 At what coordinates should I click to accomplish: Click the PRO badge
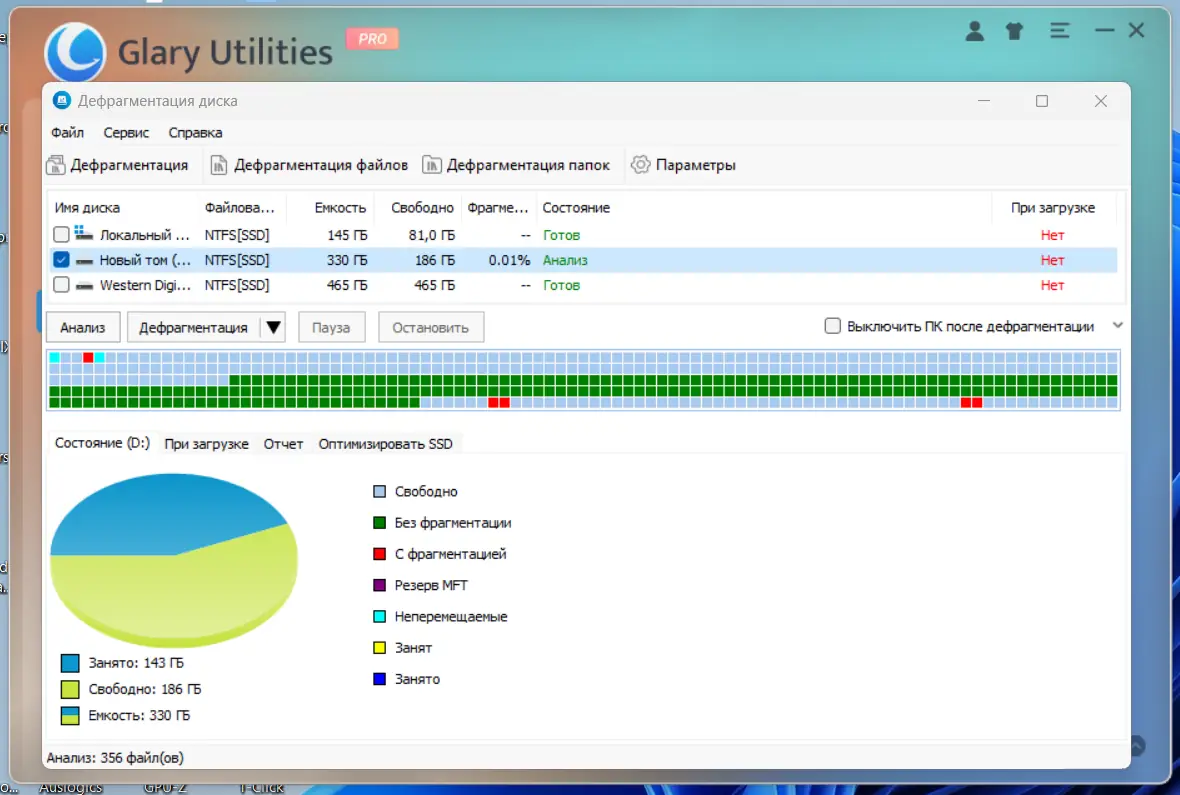pos(372,38)
